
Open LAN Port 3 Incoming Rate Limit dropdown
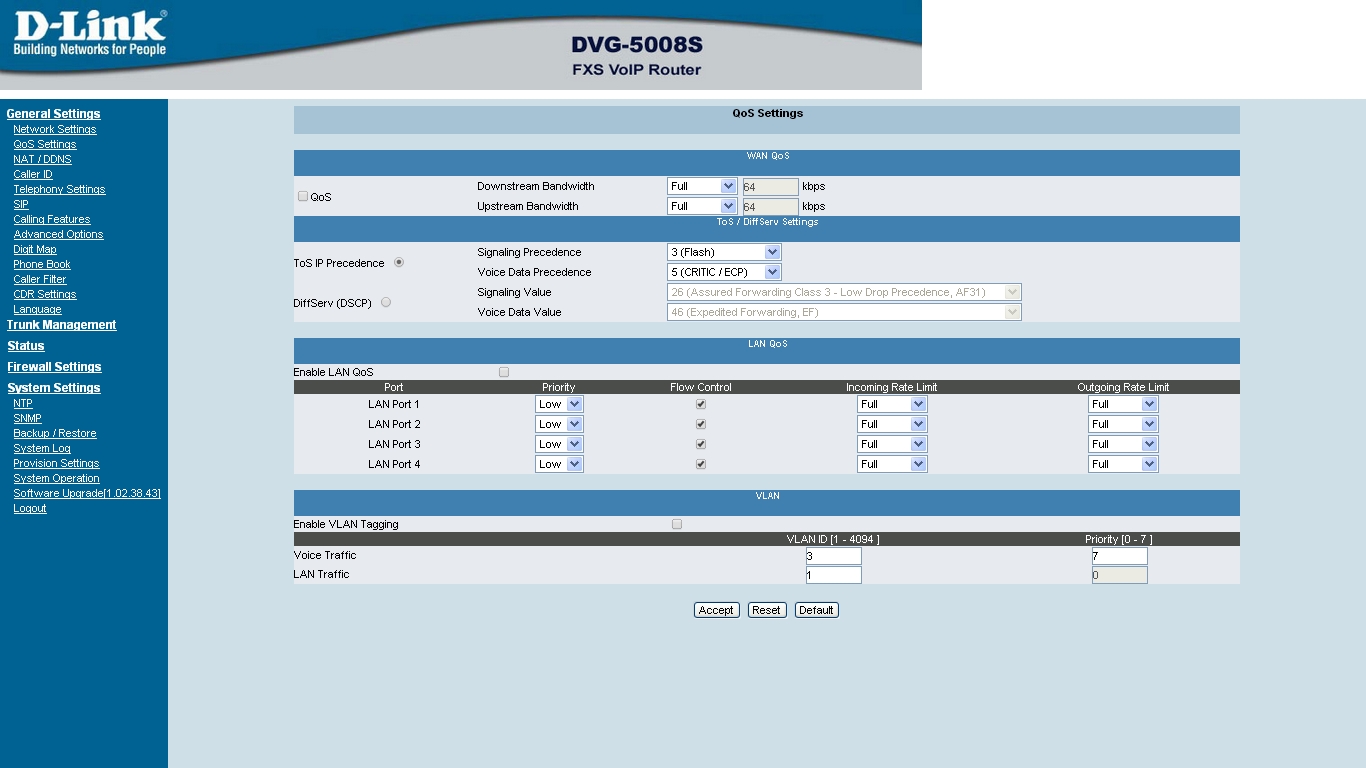tap(892, 444)
